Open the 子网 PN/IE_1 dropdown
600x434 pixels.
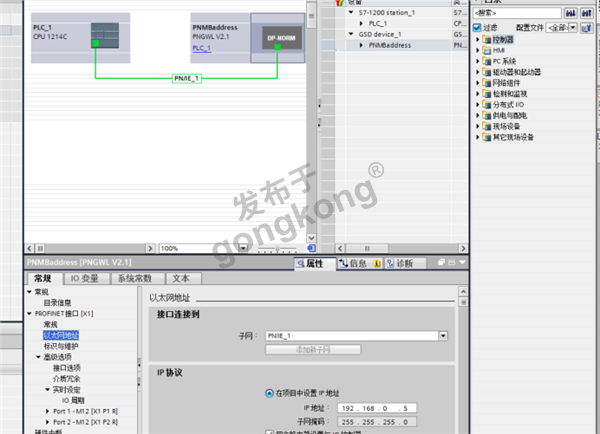tap(443, 336)
